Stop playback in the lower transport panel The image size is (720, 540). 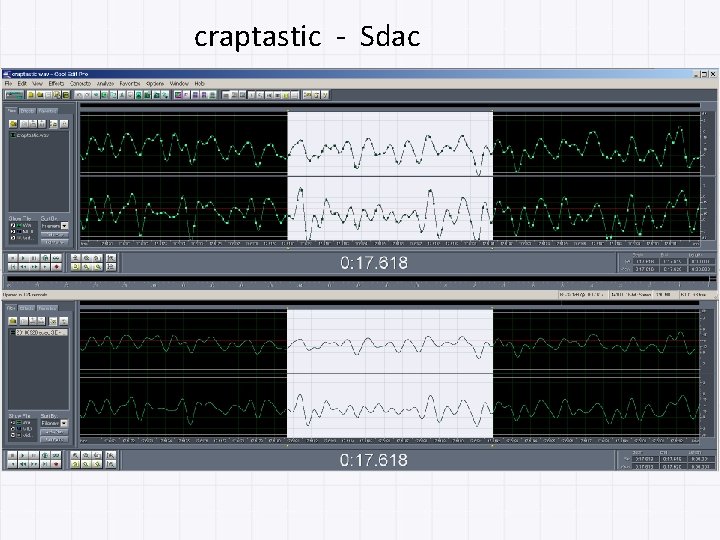click(12, 456)
